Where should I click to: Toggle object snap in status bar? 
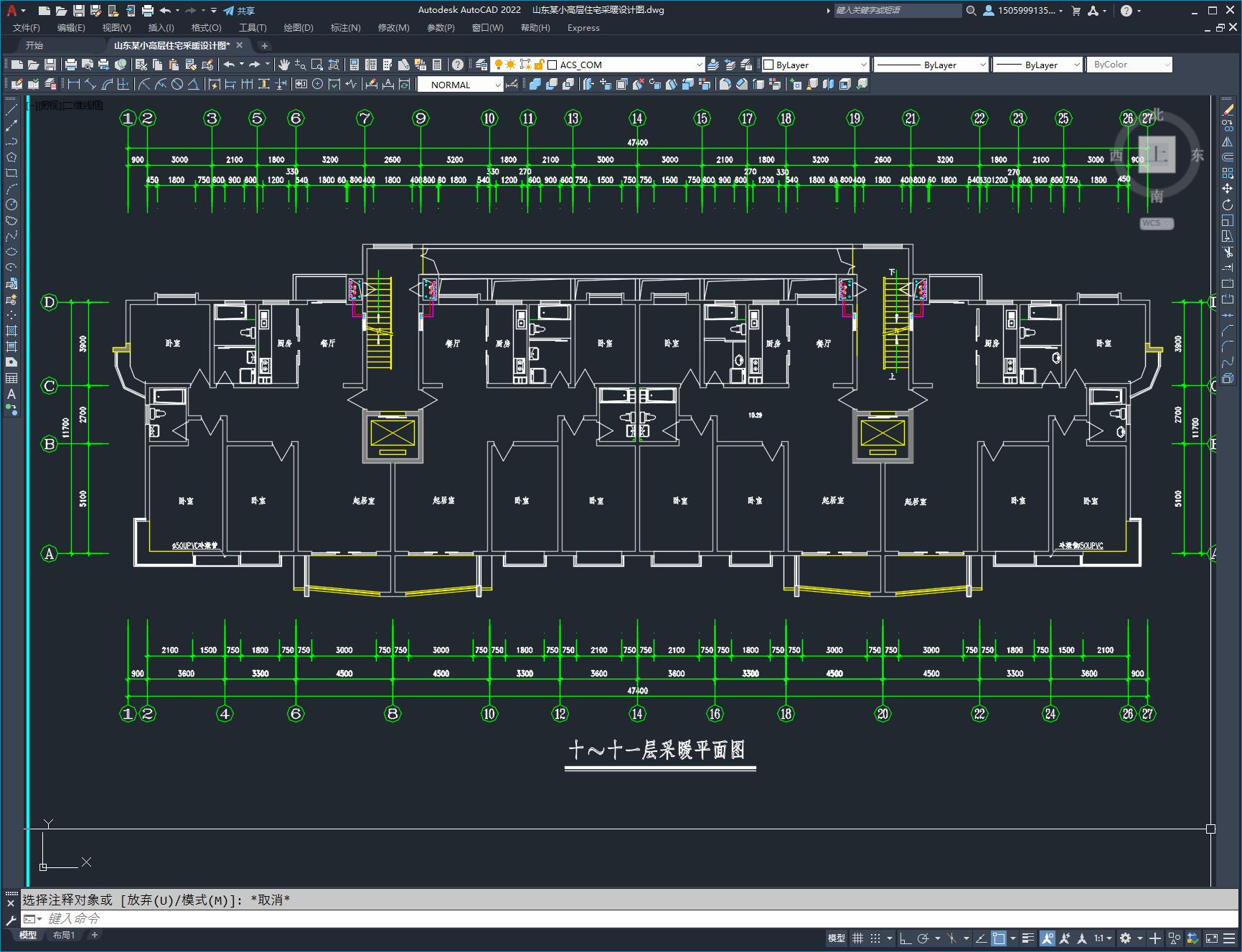point(998,938)
